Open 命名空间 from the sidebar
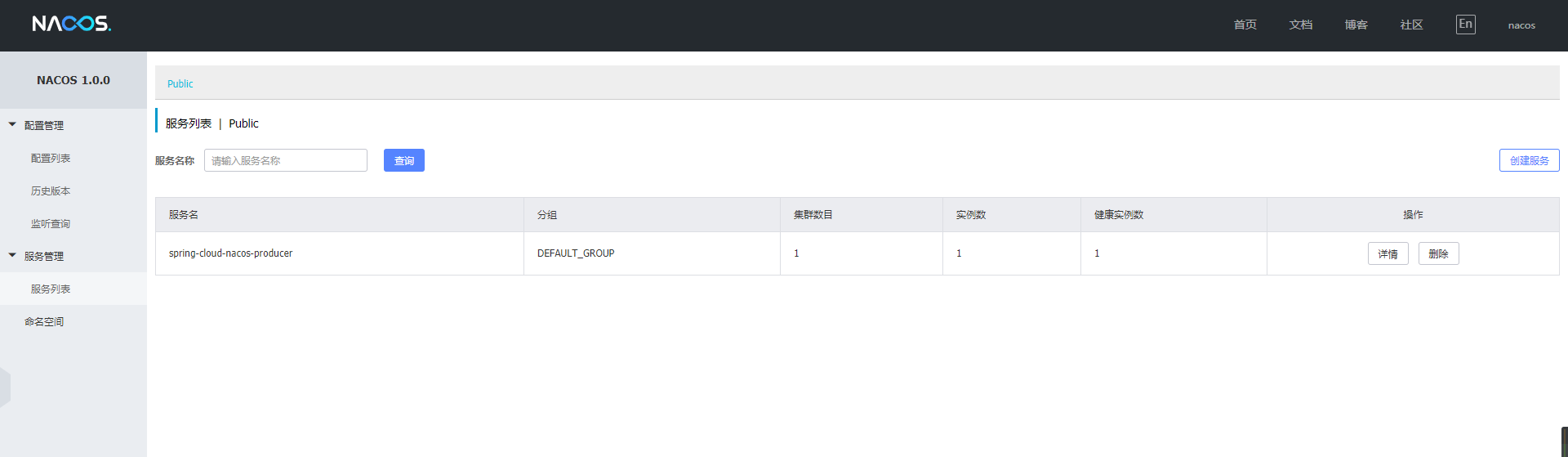The height and width of the screenshot is (457, 1568). click(x=44, y=321)
